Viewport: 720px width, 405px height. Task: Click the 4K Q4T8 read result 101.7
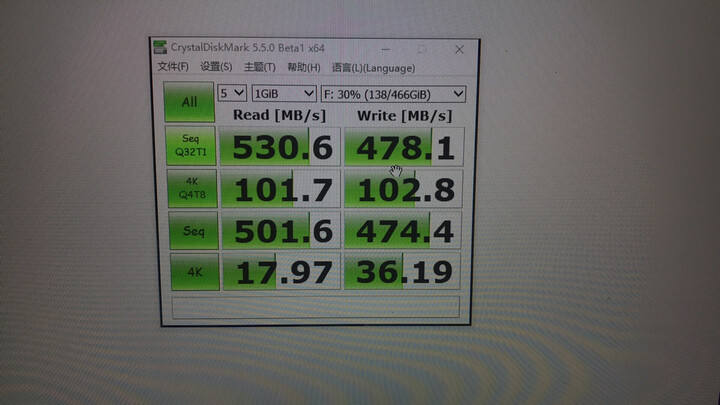[281, 189]
